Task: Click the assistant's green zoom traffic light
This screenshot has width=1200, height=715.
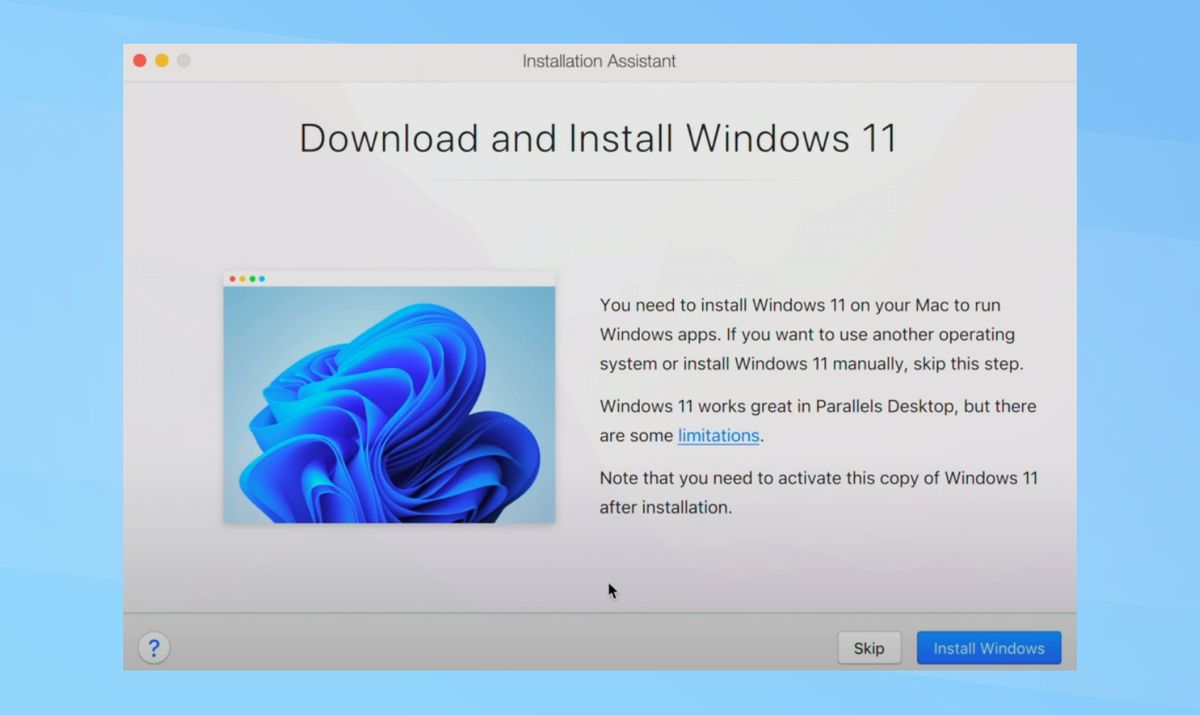Action: coord(183,60)
